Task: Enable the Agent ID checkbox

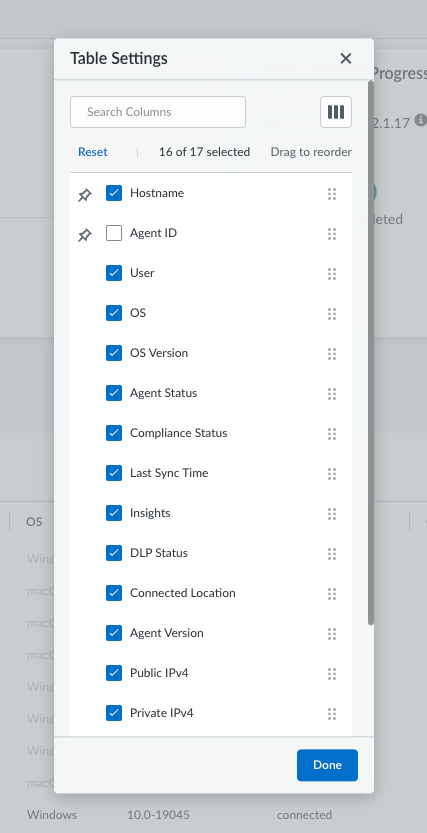Action: click(114, 233)
